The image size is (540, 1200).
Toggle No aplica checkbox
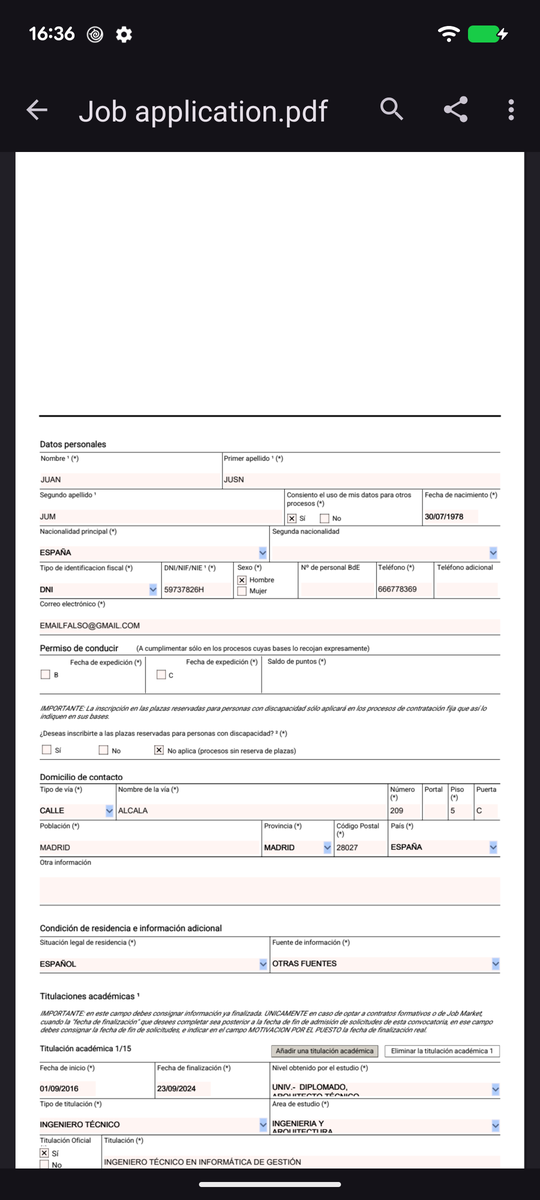click(x=158, y=750)
